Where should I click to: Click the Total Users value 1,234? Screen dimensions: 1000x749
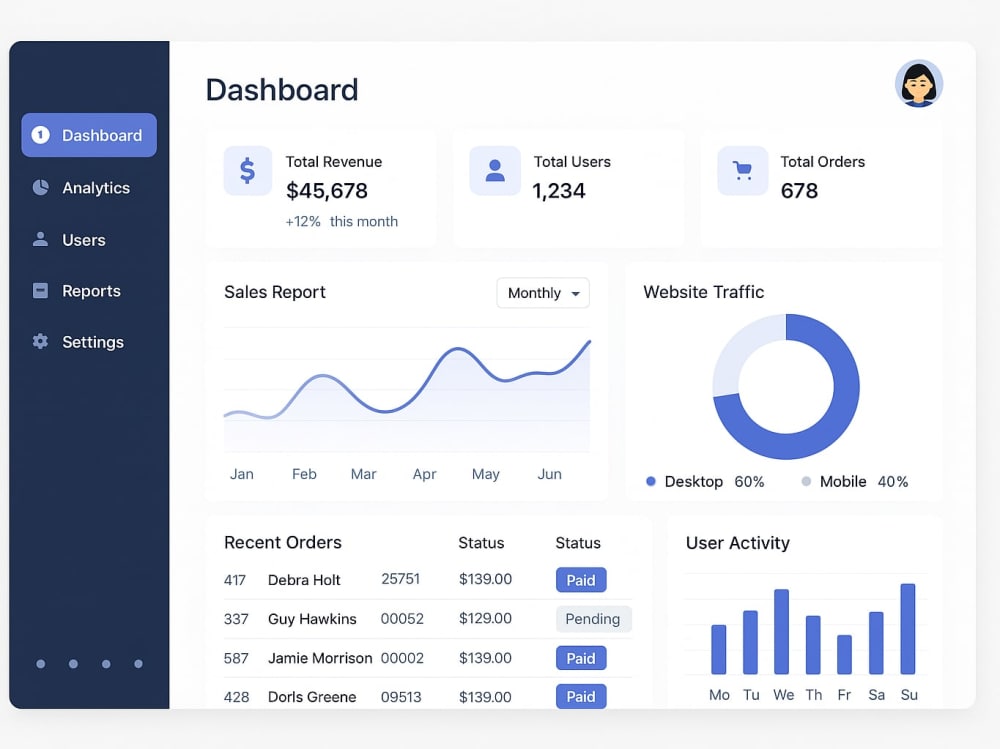point(559,191)
